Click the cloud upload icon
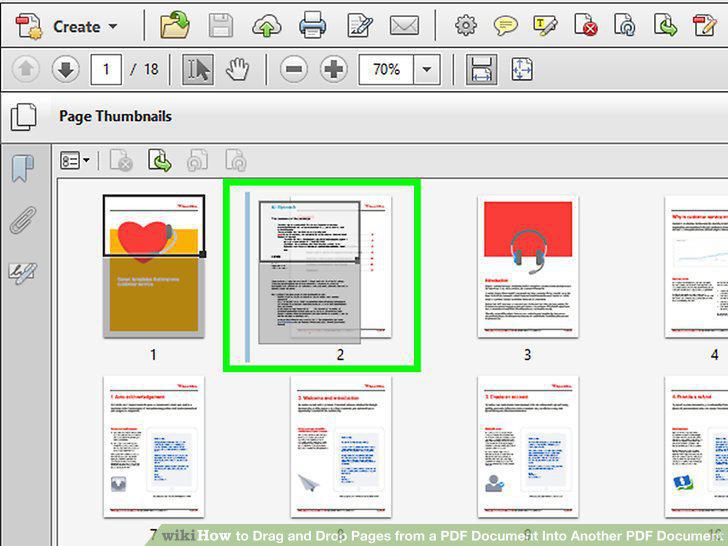The width and height of the screenshot is (728, 546). click(x=266, y=26)
